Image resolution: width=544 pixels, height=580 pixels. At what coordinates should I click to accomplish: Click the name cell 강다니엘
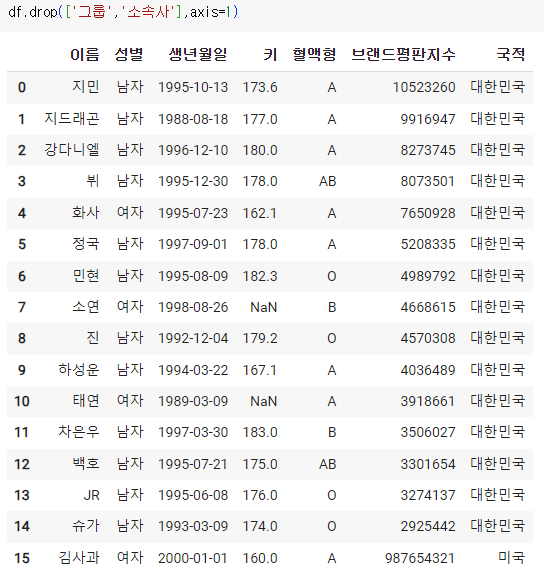point(72,150)
